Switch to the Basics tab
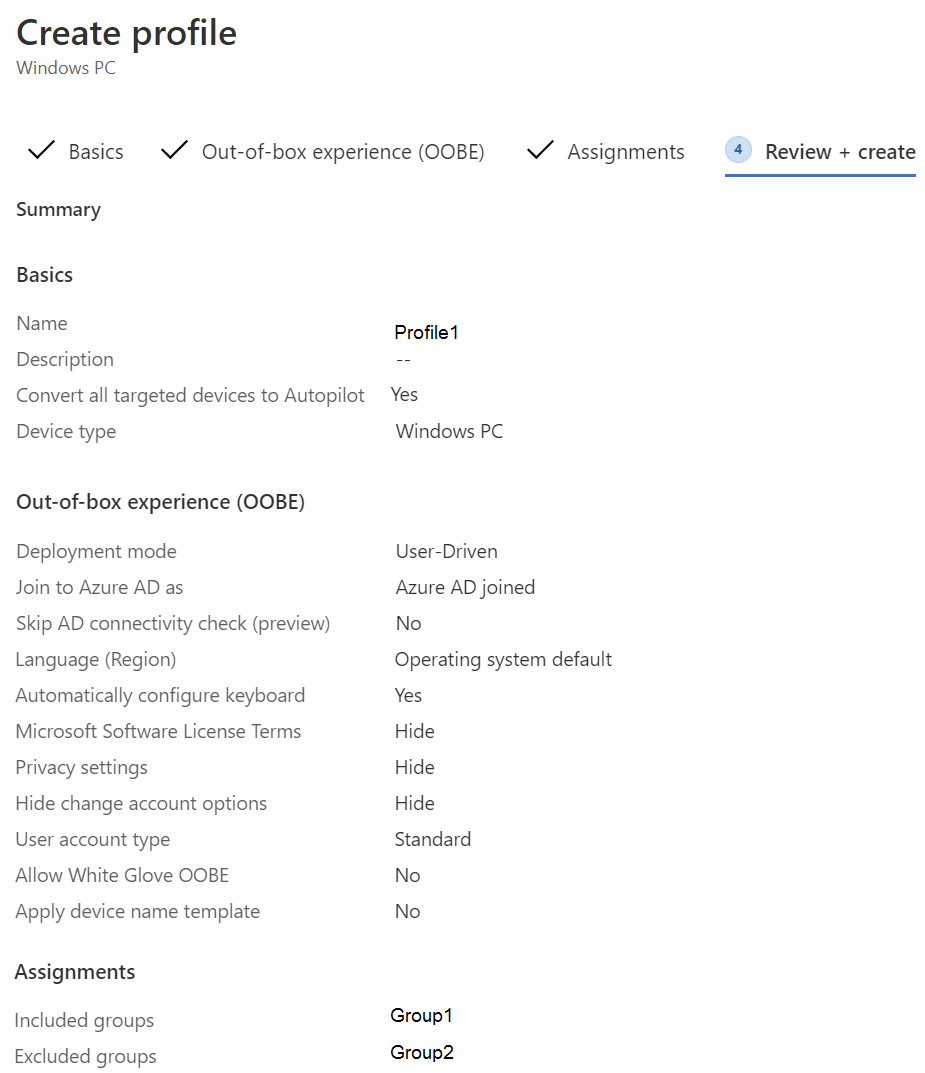The image size is (925, 1073). (x=95, y=151)
